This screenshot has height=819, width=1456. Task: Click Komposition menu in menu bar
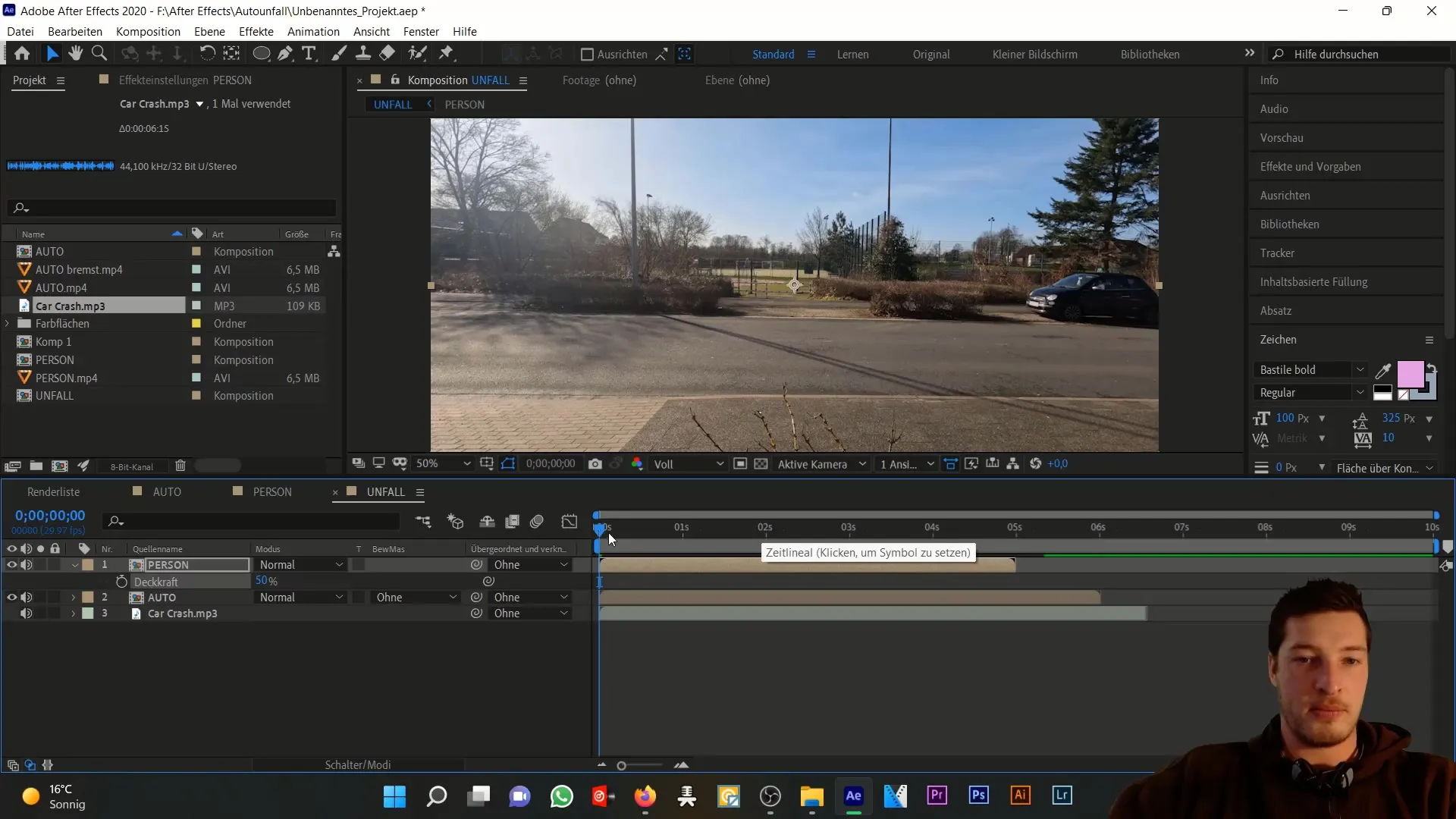(148, 31)
